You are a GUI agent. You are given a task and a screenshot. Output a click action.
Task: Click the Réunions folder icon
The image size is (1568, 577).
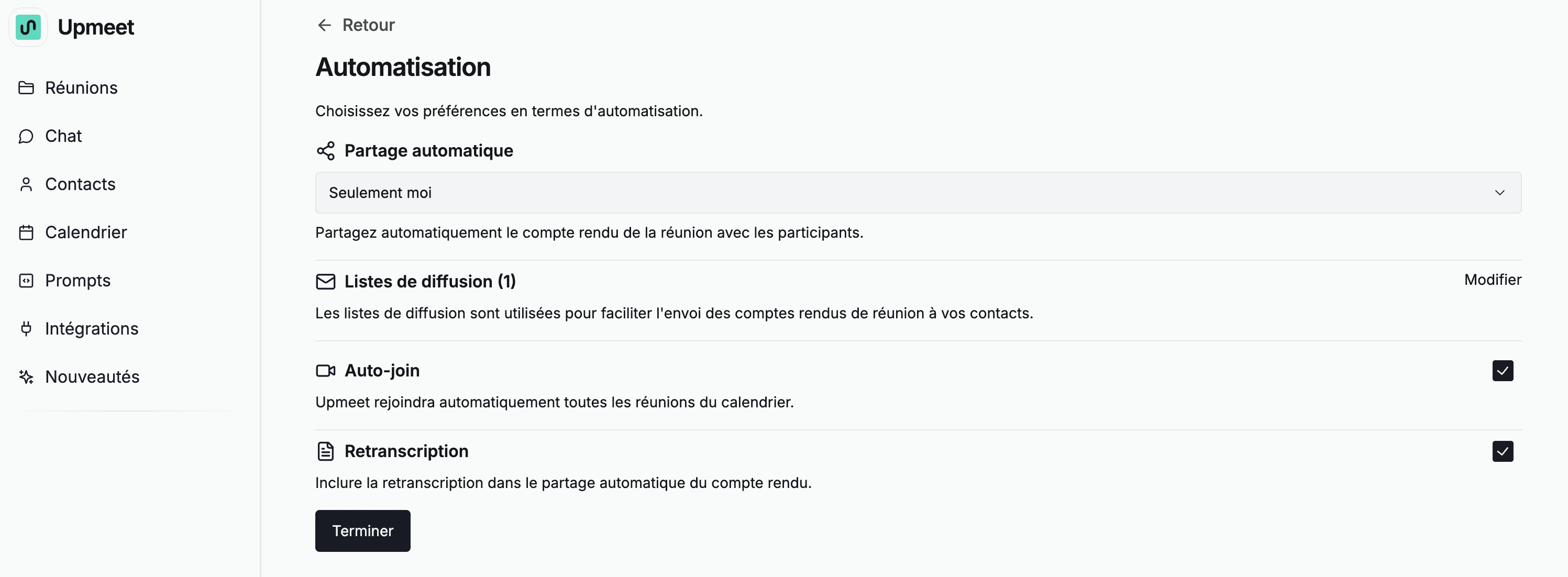(x=26, y=87)
